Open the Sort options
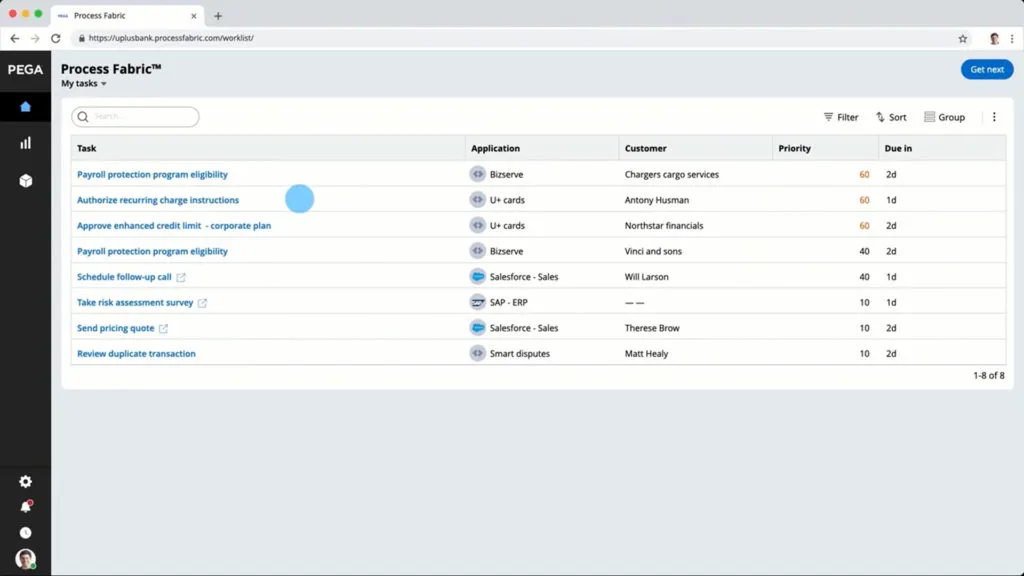Viewport: 1024px width, 576px height. pos(891,117)
